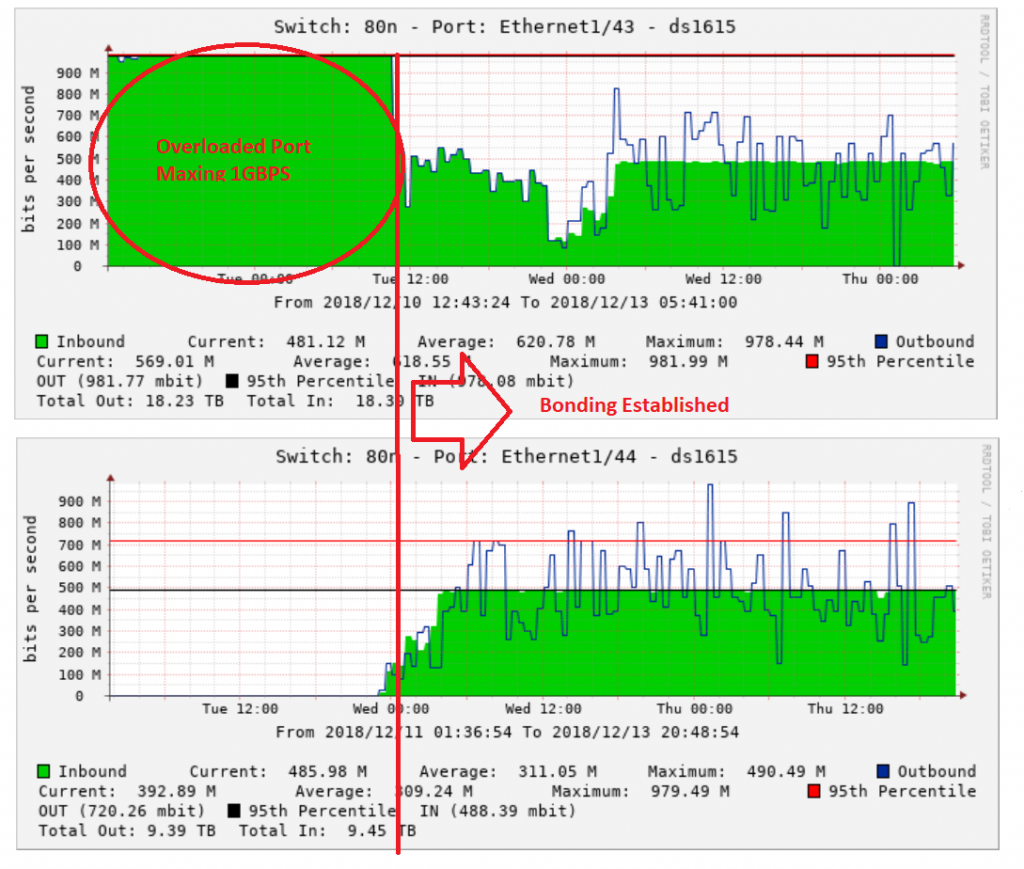1024x869 pixels.
Task: Click the green Inbound swatch in bottom legend
Action: pos(44,771)
